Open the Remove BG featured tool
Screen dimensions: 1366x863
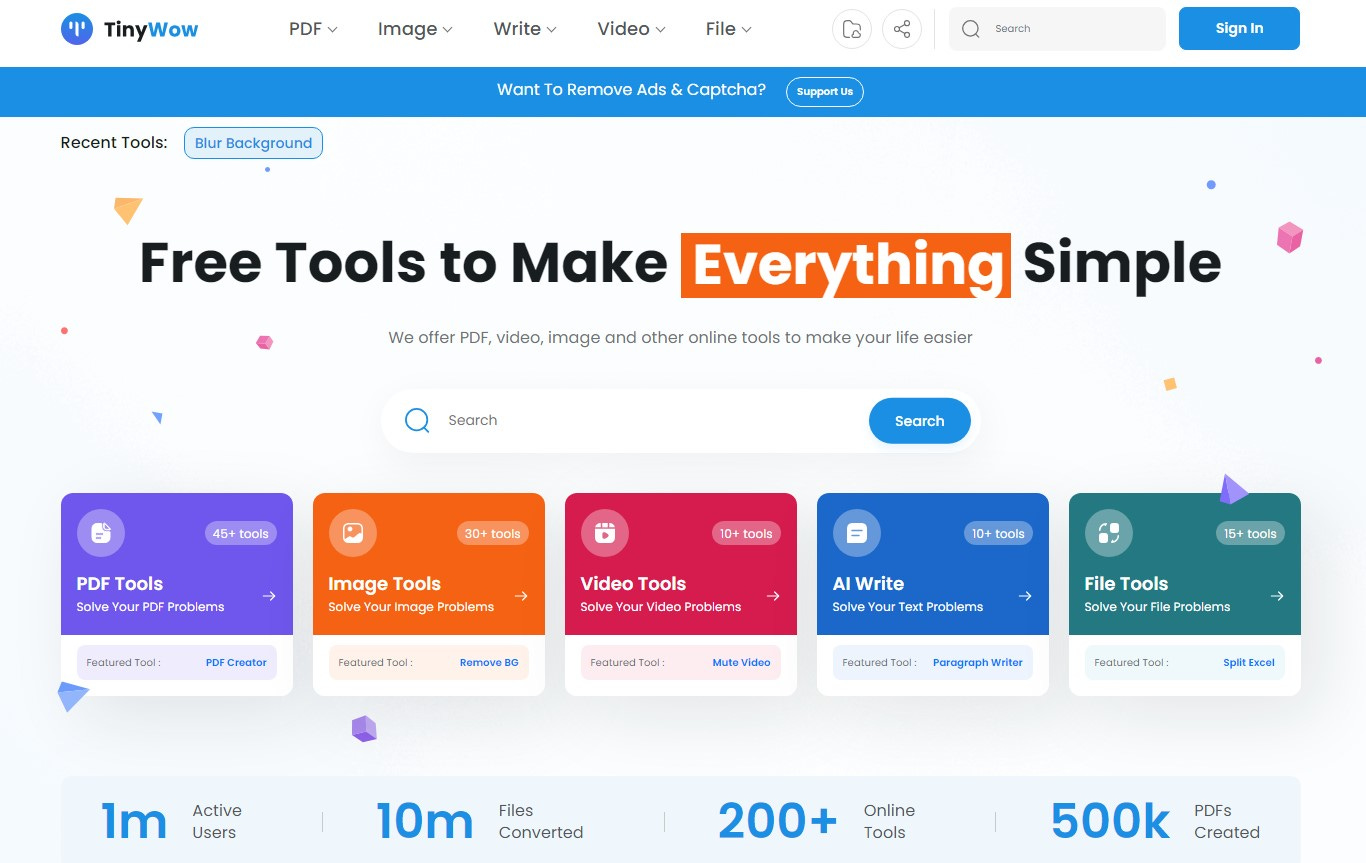pos(489,662)
